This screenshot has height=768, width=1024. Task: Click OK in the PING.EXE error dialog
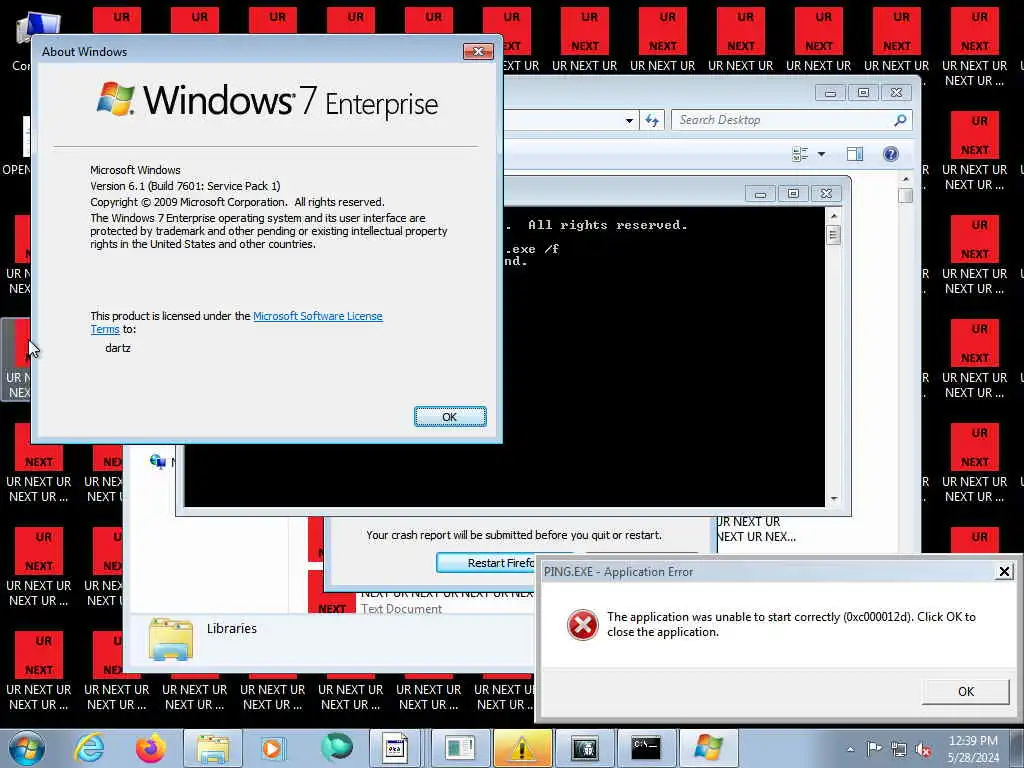[x=965, y=691]
